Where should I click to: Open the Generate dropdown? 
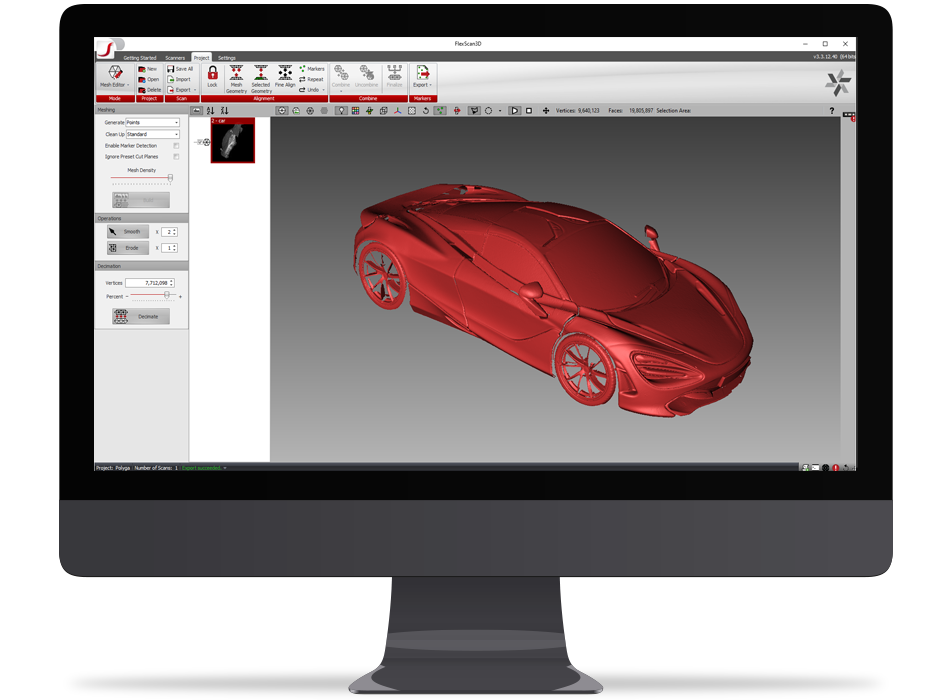(153, 123)
